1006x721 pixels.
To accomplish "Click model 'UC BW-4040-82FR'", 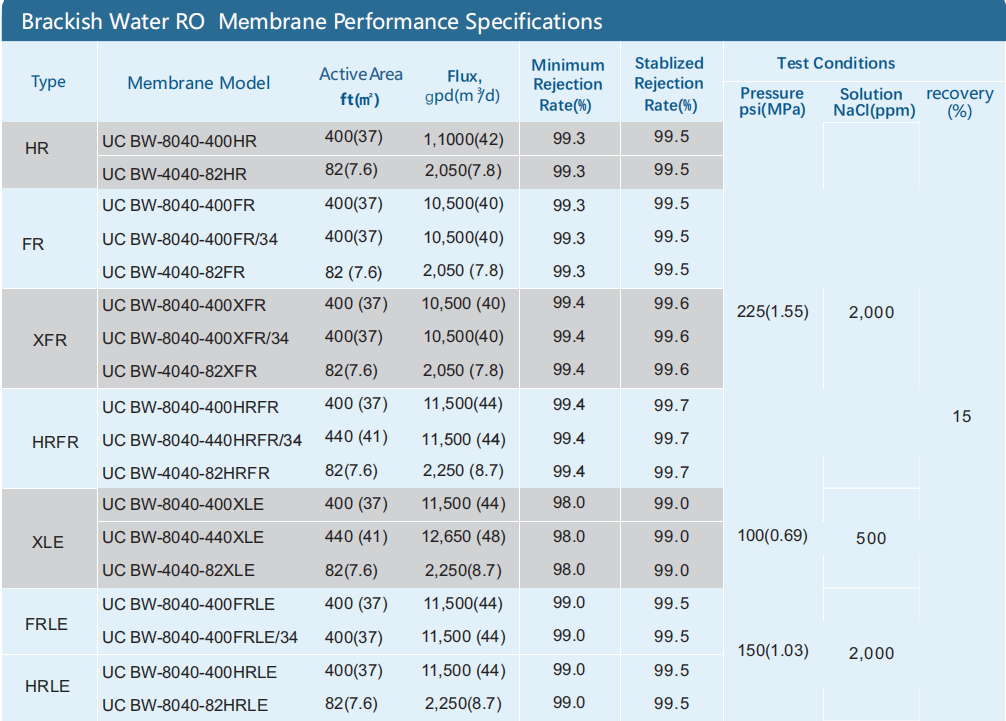I will click(173, 273).
